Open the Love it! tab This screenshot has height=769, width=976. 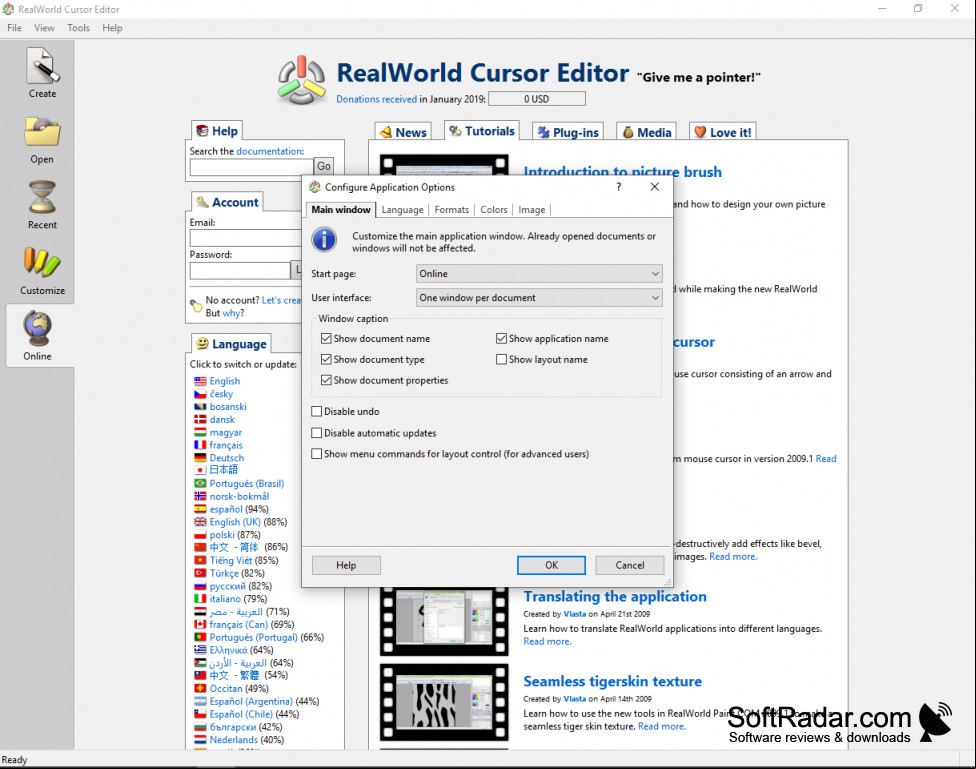tap(723, 132)
